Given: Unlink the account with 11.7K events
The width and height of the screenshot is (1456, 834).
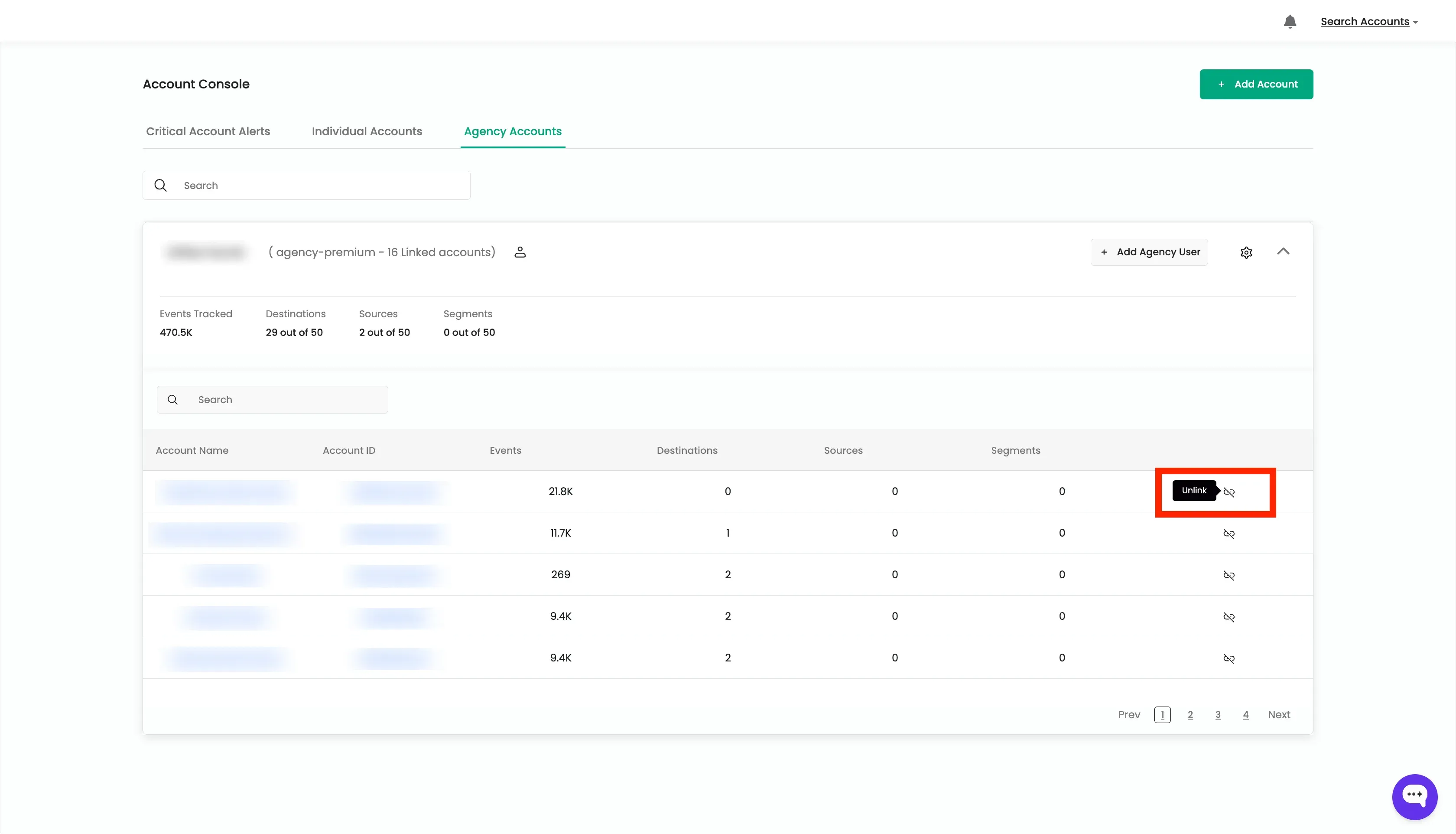Looking at the screenshot, I should [x=1228, y=534].
